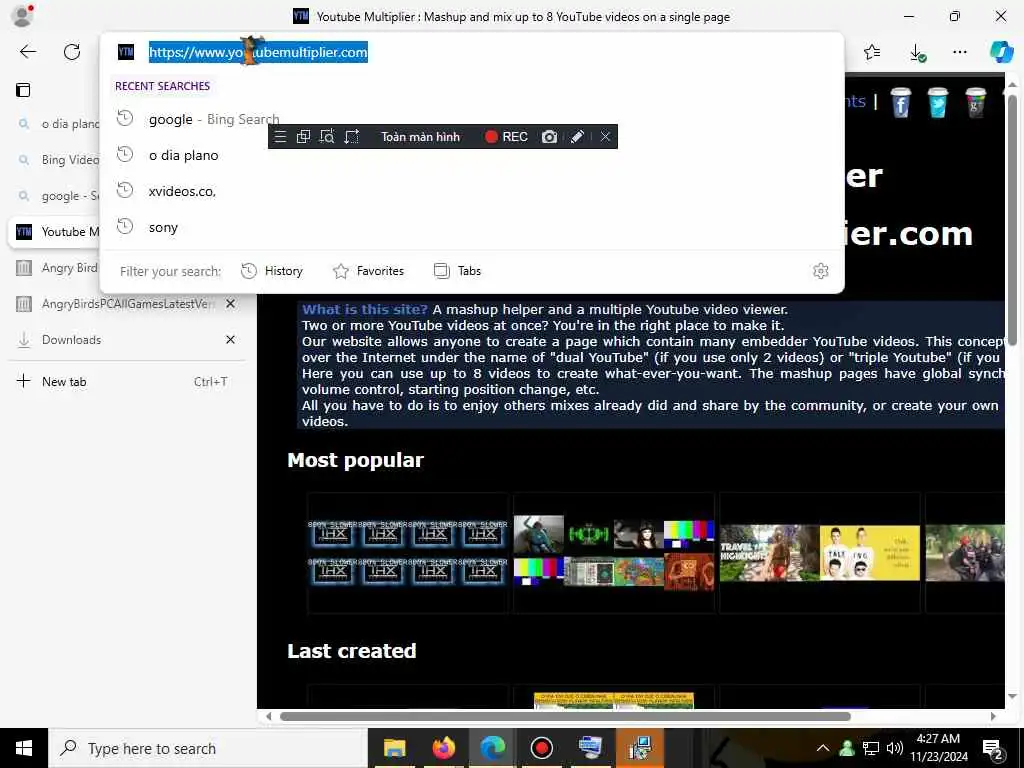Open the address bar suggestion settings gear

pos(821,271)
